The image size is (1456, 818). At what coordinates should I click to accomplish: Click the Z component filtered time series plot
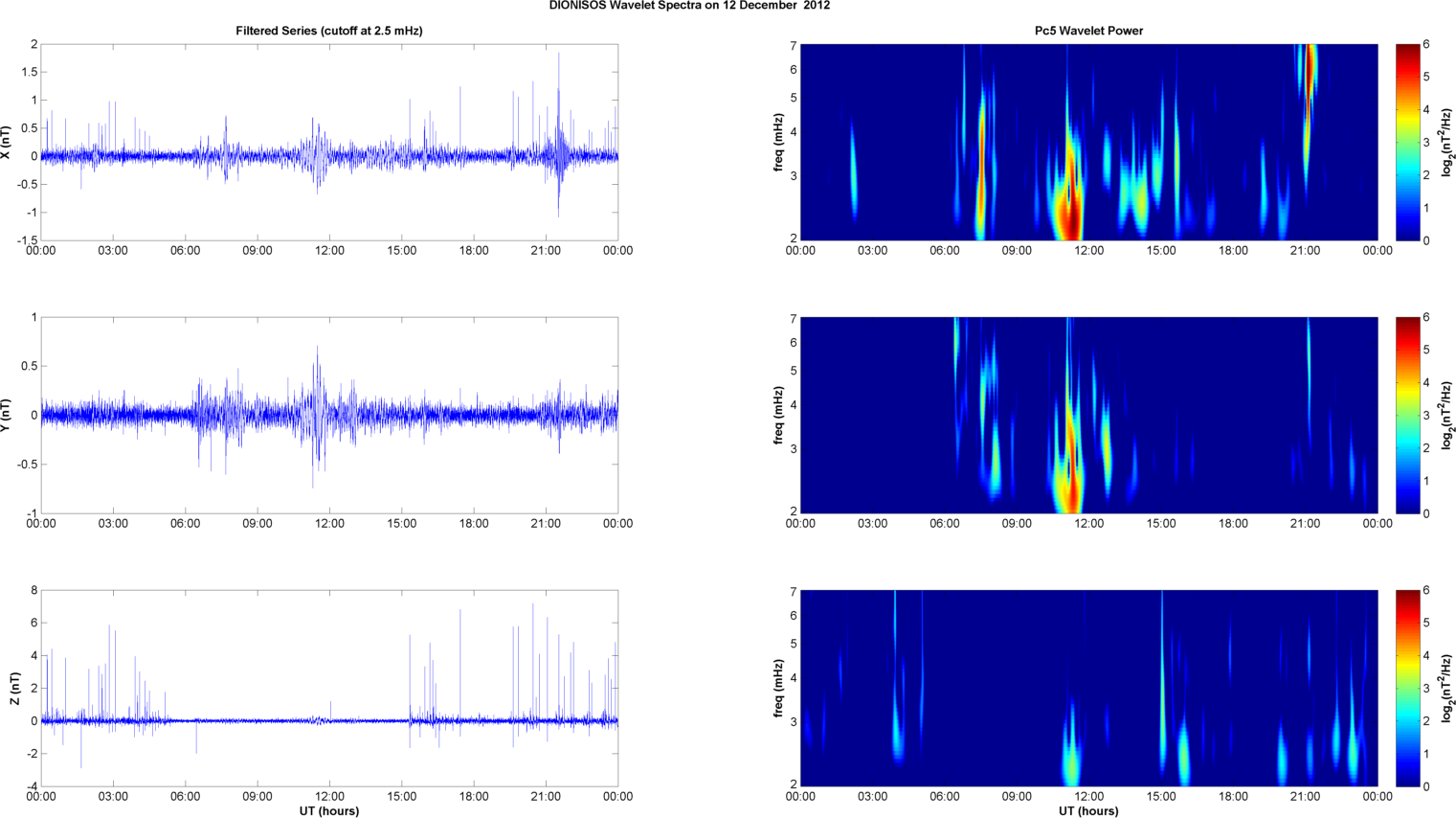(329, 688)
